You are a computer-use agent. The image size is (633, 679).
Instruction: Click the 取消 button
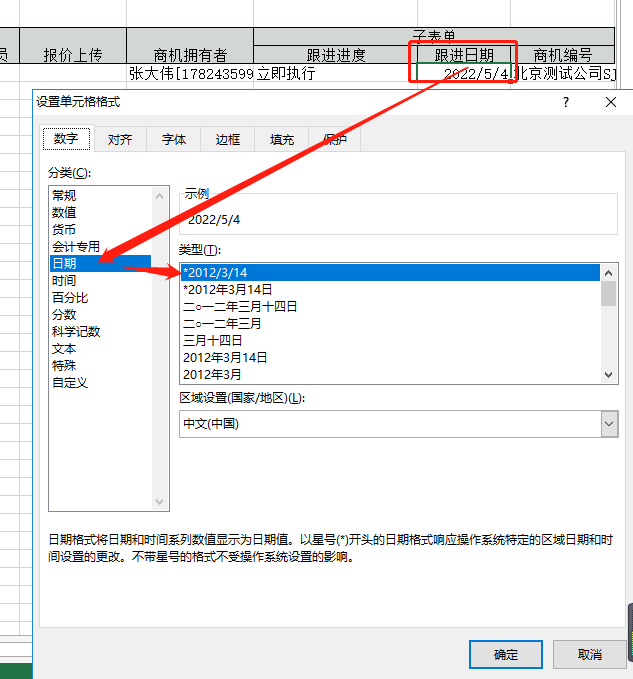coord(590,654)
